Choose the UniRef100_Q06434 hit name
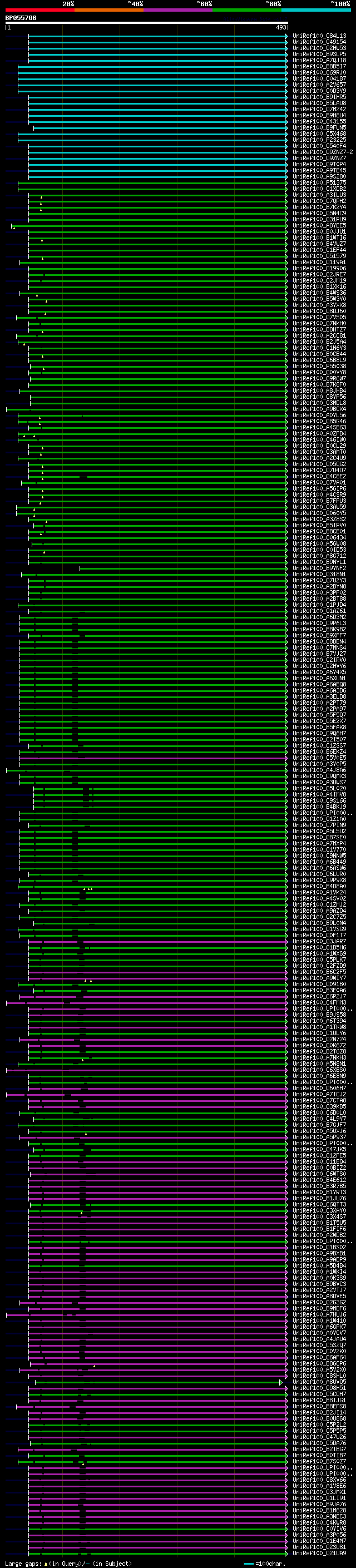Screen dimensions: 356x1568 (319, 537)
